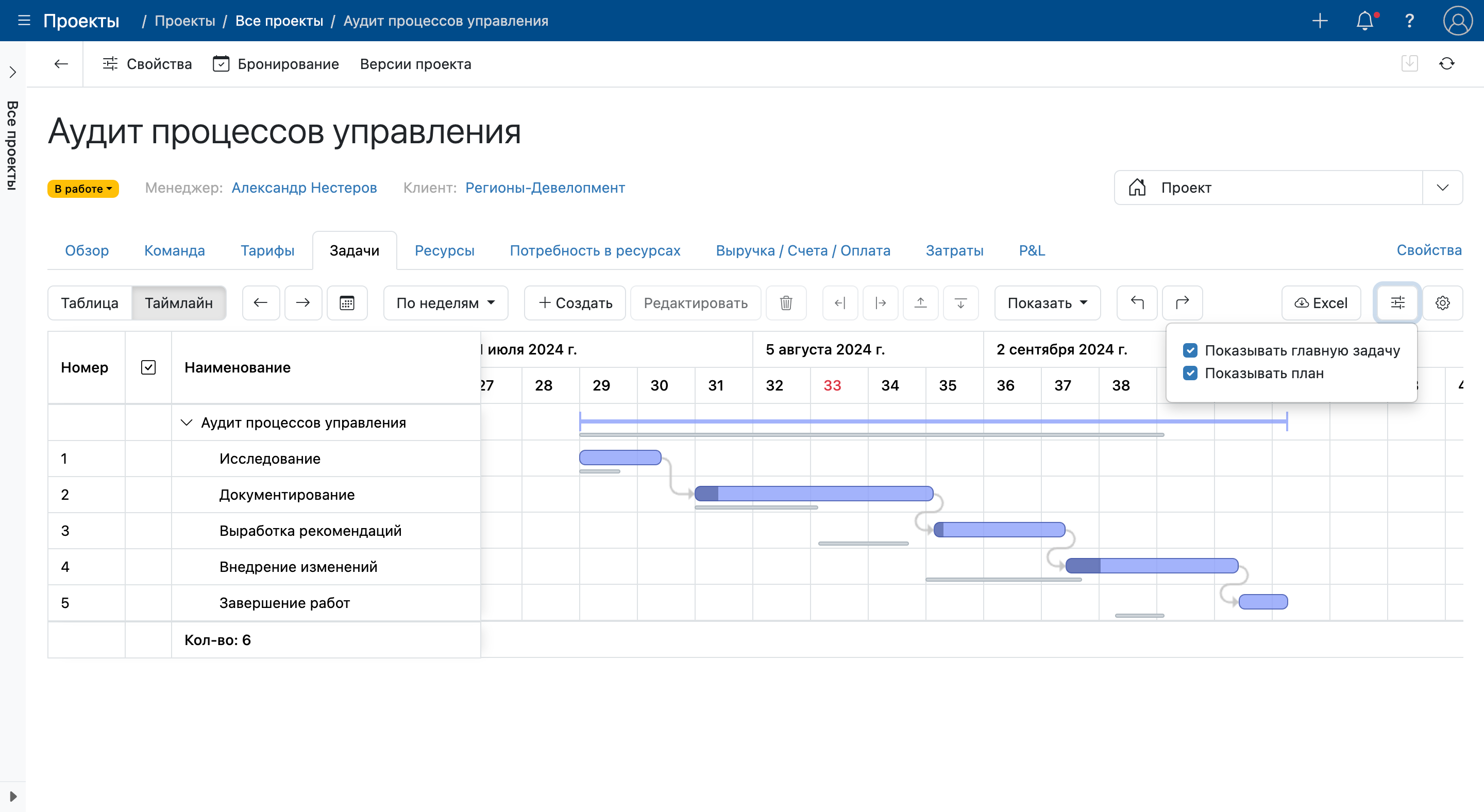
Task: Click the 'Завершение работ' Gantt bar
Action: (1263, 602)
